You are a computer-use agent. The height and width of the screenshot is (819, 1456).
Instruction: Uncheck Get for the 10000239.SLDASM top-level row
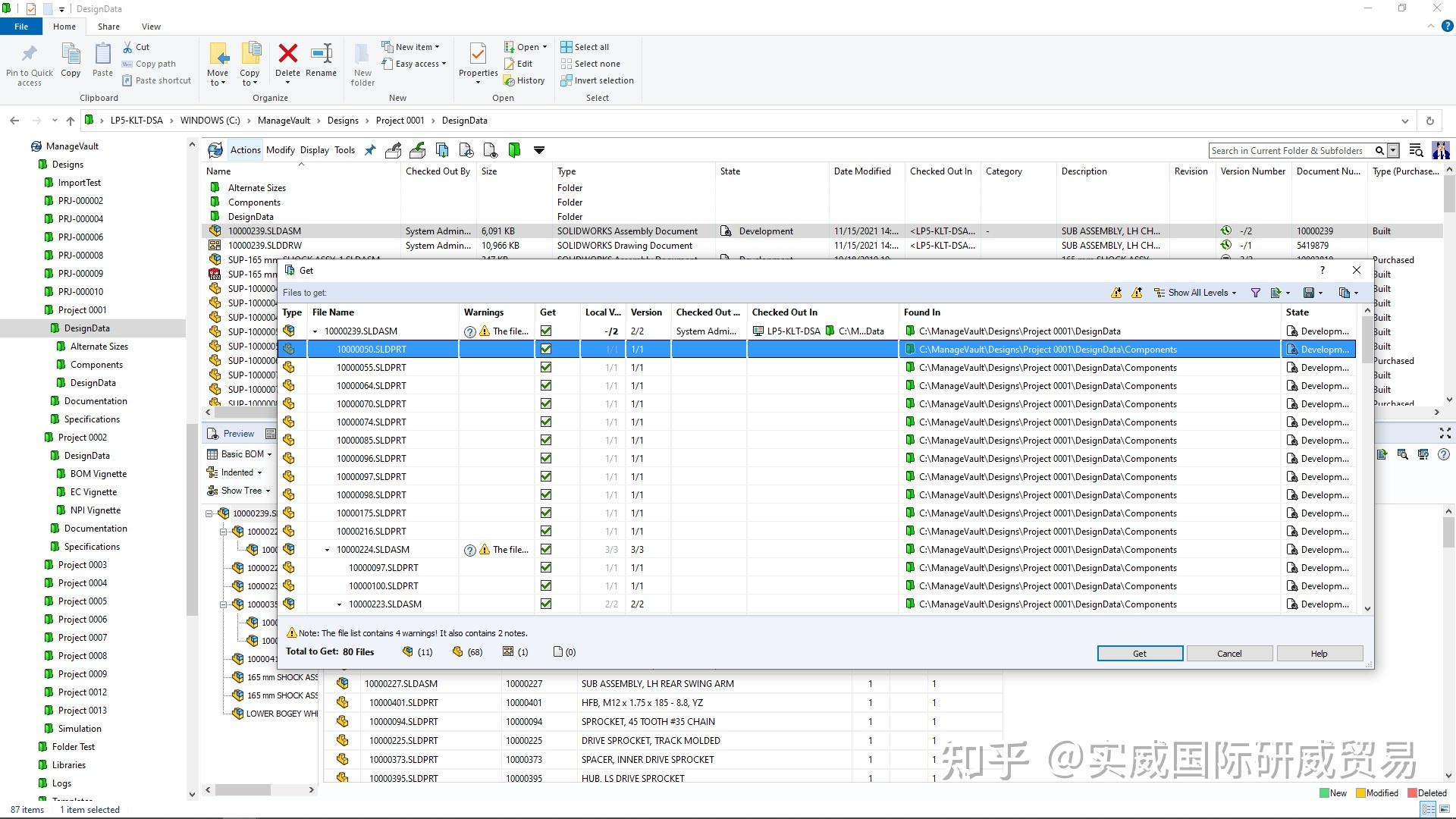[546, 331]
